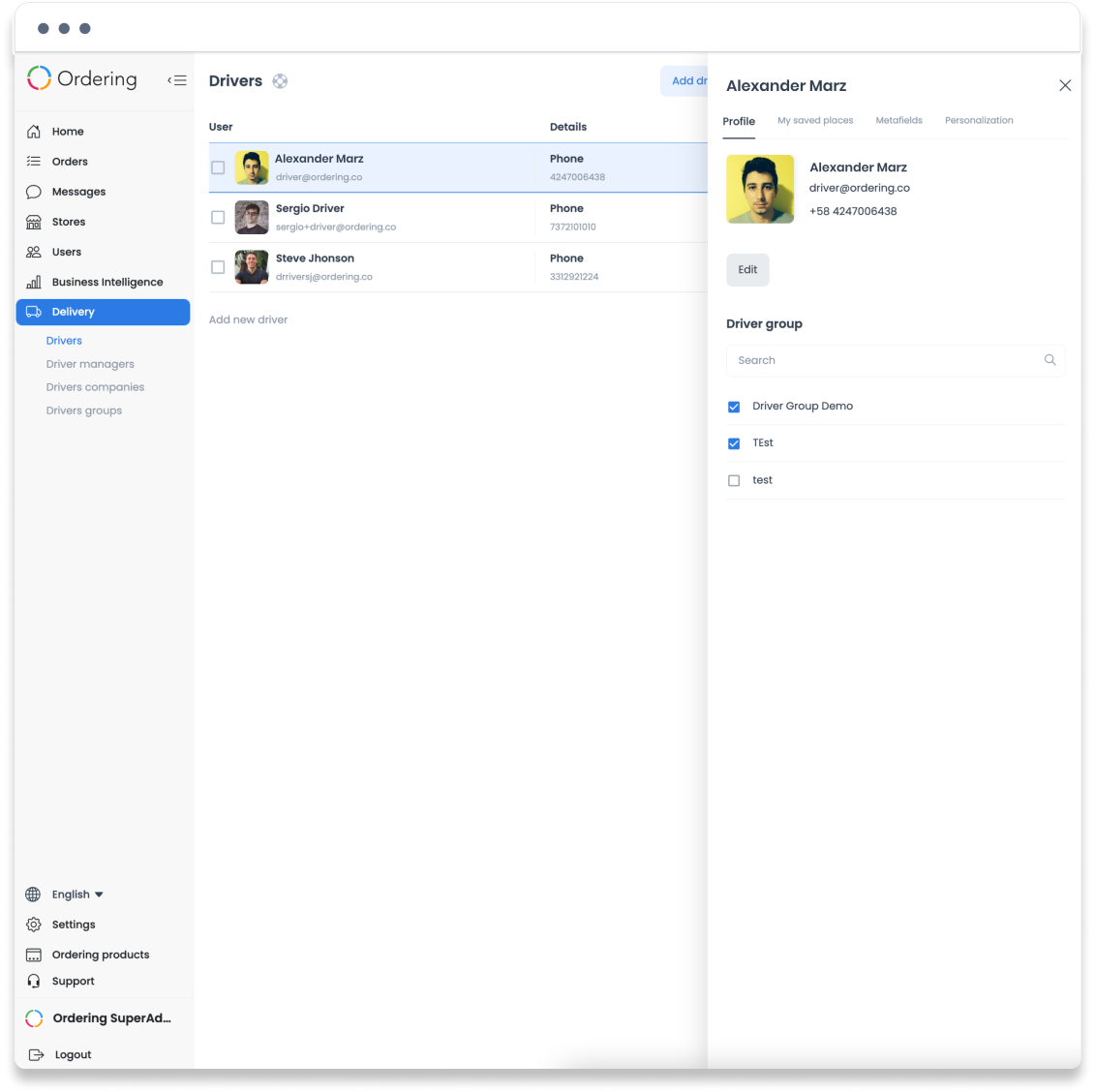
Task: Click the Business Intelligence chart icon
Action: click(34, 282)
